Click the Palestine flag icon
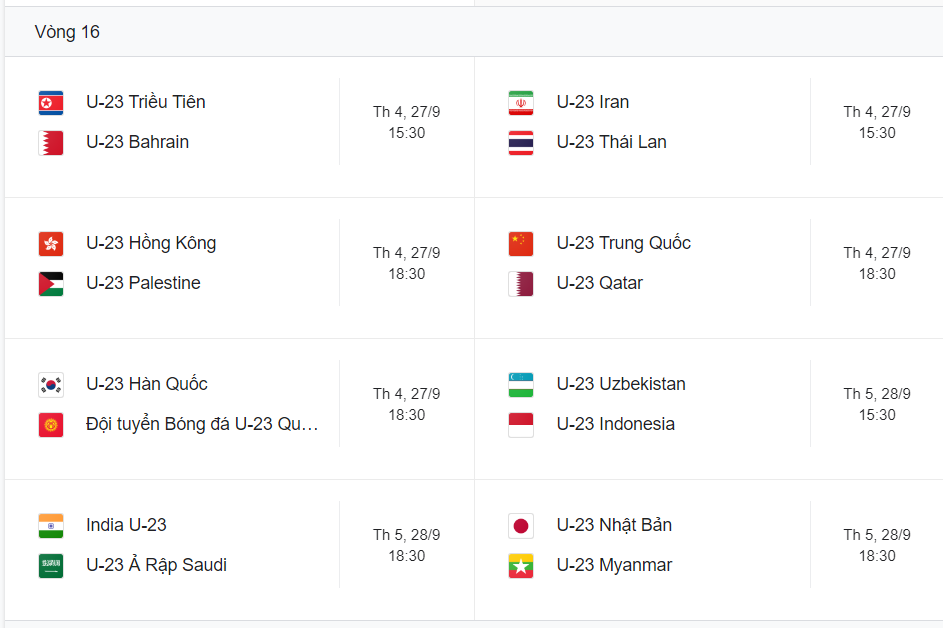Viewport: 943px width, 628px height. [x=51, y=284]
